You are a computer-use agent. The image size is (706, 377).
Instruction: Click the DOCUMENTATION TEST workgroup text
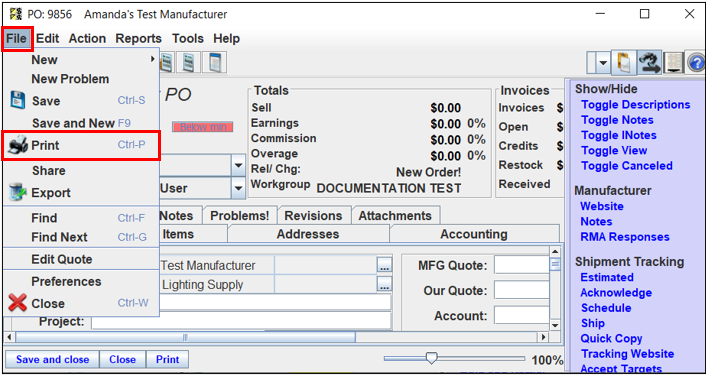point(389,188)
